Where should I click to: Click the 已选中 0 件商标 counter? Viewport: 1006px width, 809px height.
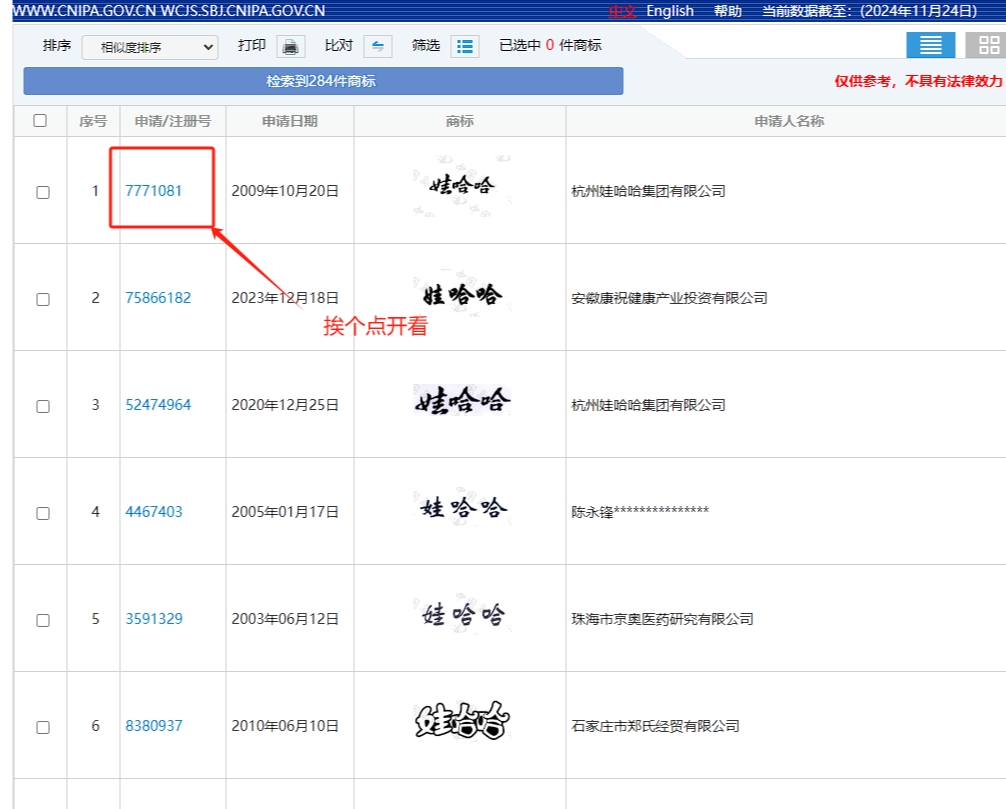(x=550, y=45)
